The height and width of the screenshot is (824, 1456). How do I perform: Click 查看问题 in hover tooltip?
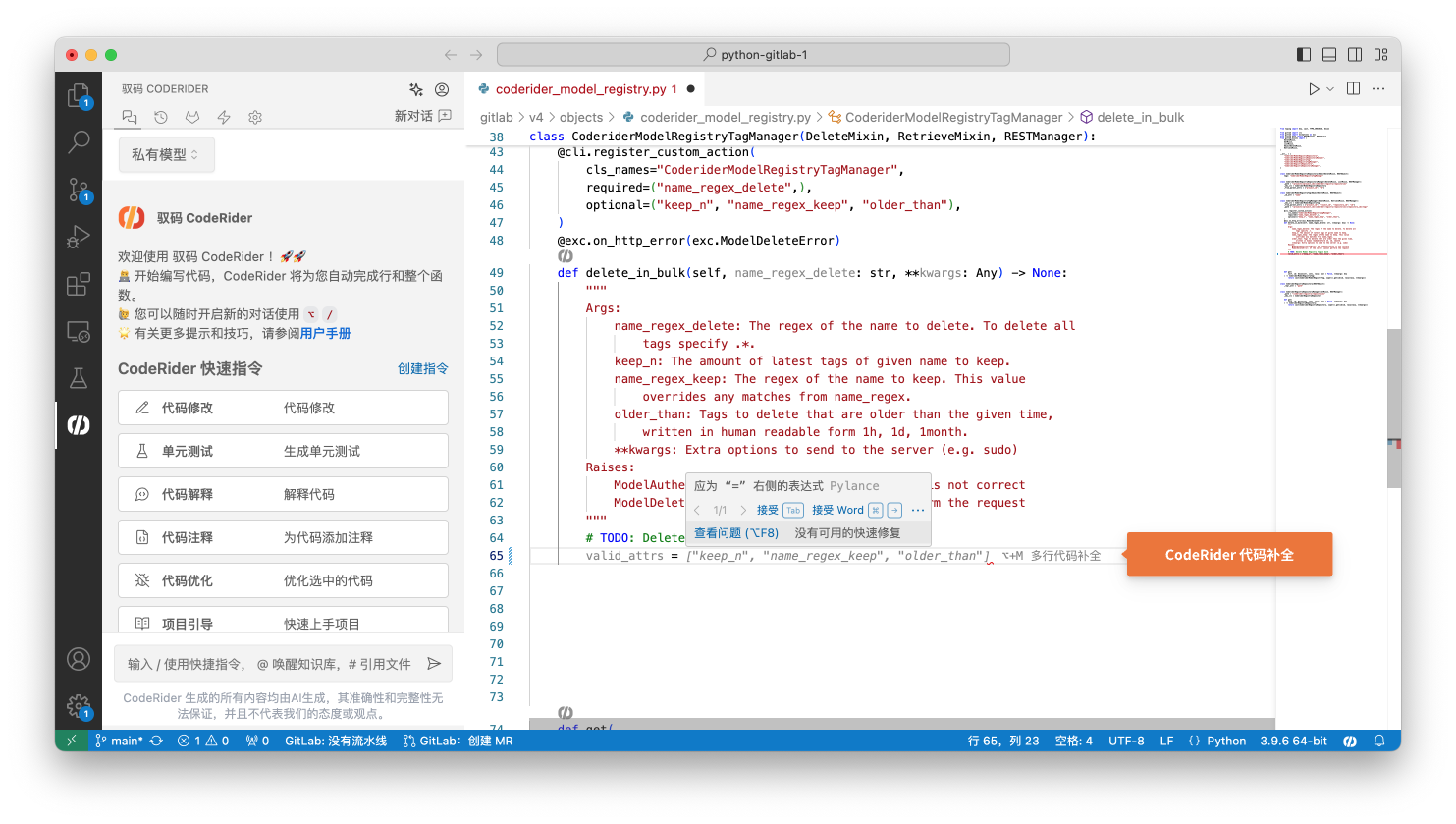[x=736, y=533]
